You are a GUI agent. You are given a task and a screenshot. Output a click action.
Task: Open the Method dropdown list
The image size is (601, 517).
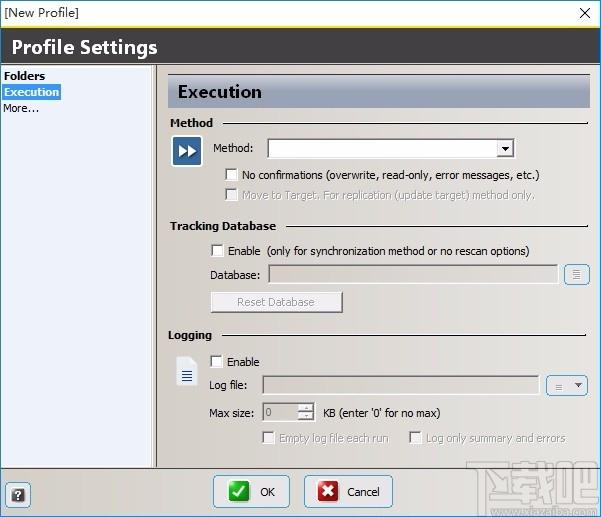(505, 148)
